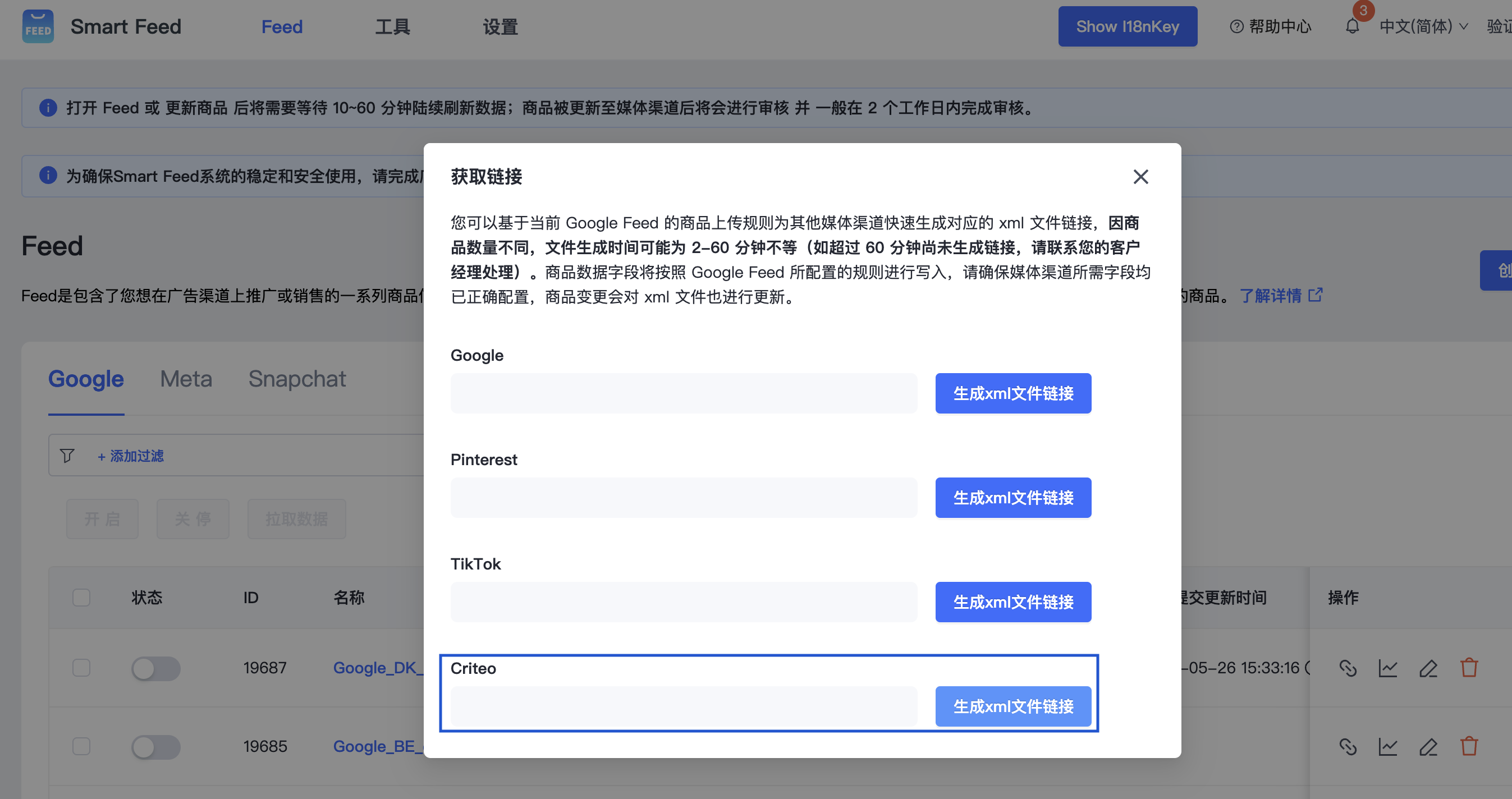The image size is (1512, 799).
Task: Check the checkbox for row 19687
Action: tap(81, 668)
